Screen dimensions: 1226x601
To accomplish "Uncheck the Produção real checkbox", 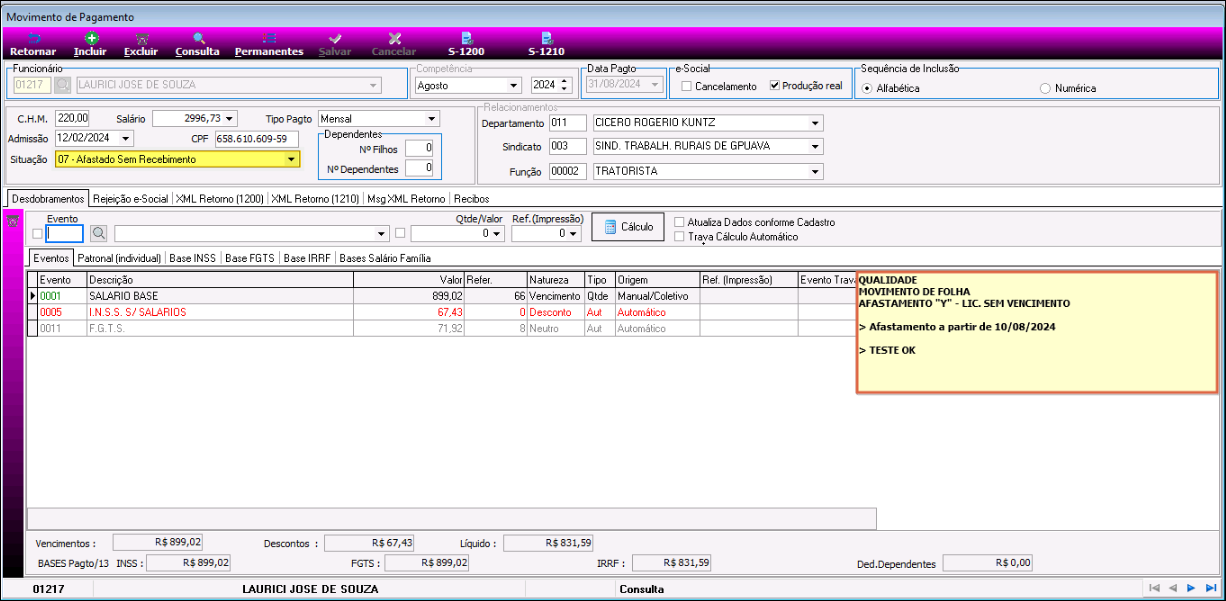I will pyautogui.click(x=775, y=86).
